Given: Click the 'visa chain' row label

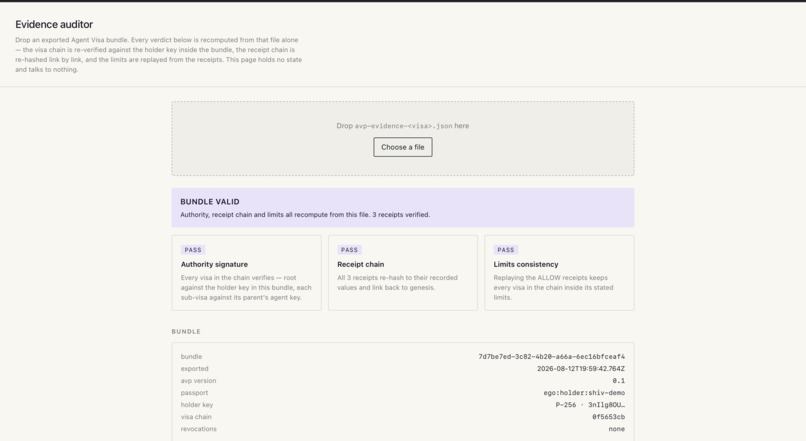Looking at the screenshot, I should pyautogui.click(x=196, y=417).
